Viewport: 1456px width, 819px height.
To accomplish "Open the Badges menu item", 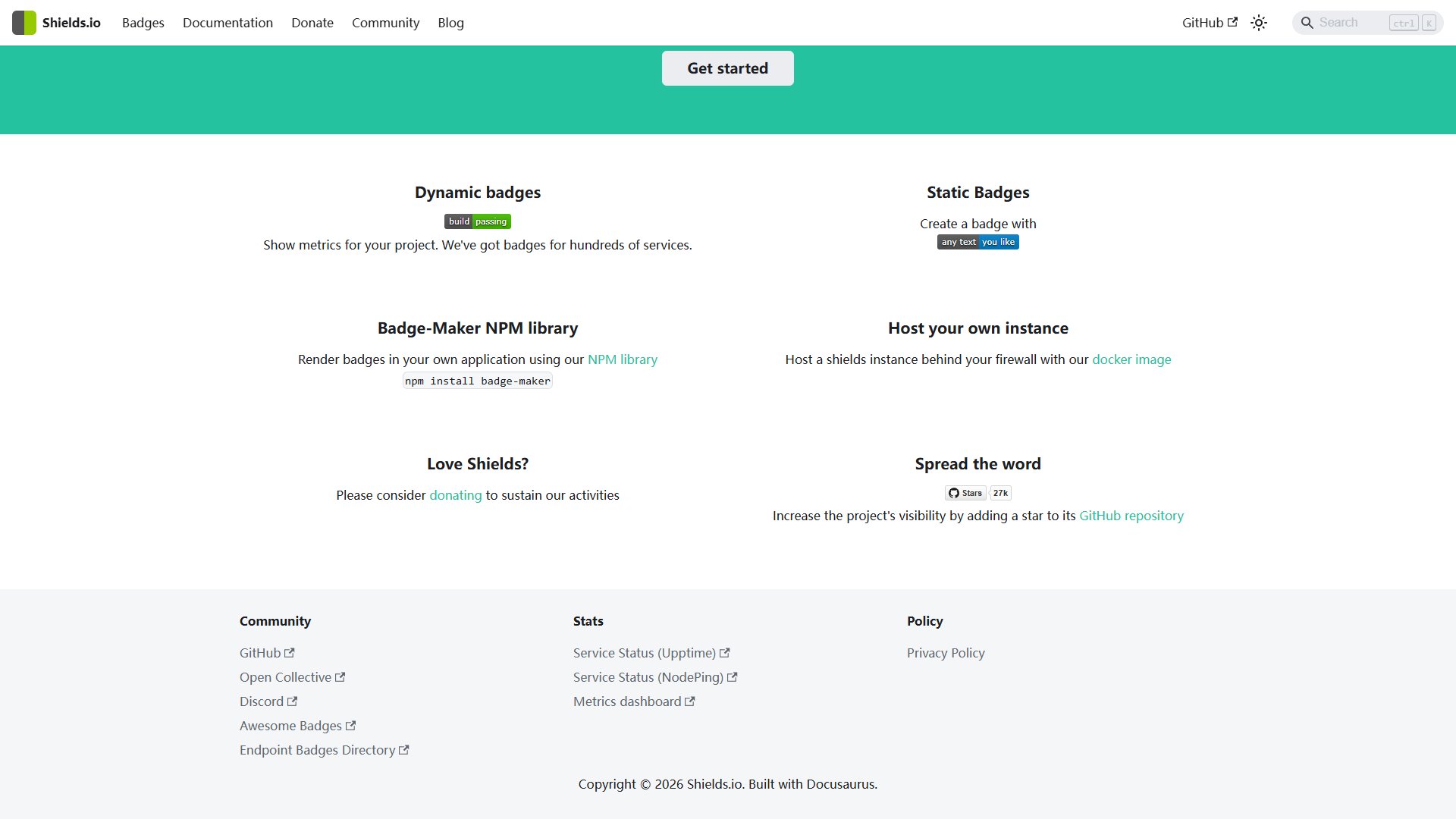I will 143,23.
